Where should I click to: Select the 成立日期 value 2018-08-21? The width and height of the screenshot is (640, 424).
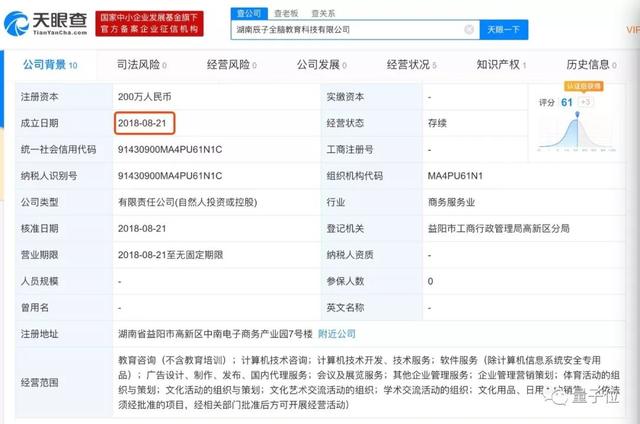pos(142,123)
